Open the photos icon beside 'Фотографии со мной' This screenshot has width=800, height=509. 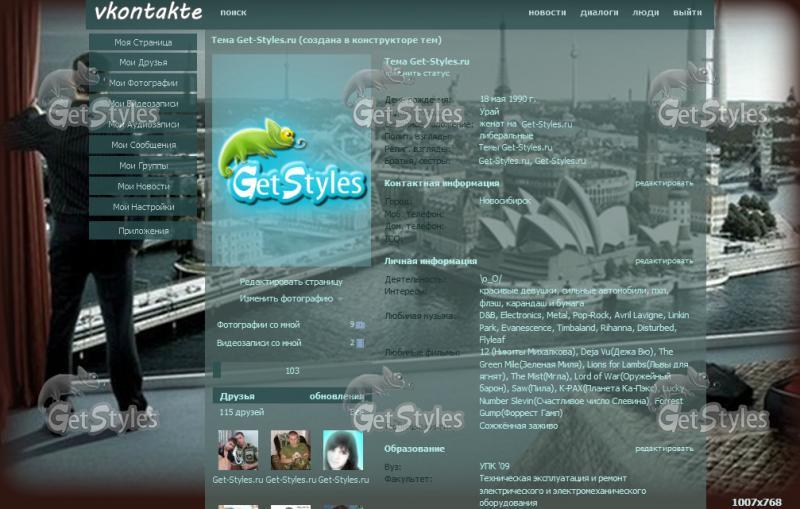coord(360,325)
